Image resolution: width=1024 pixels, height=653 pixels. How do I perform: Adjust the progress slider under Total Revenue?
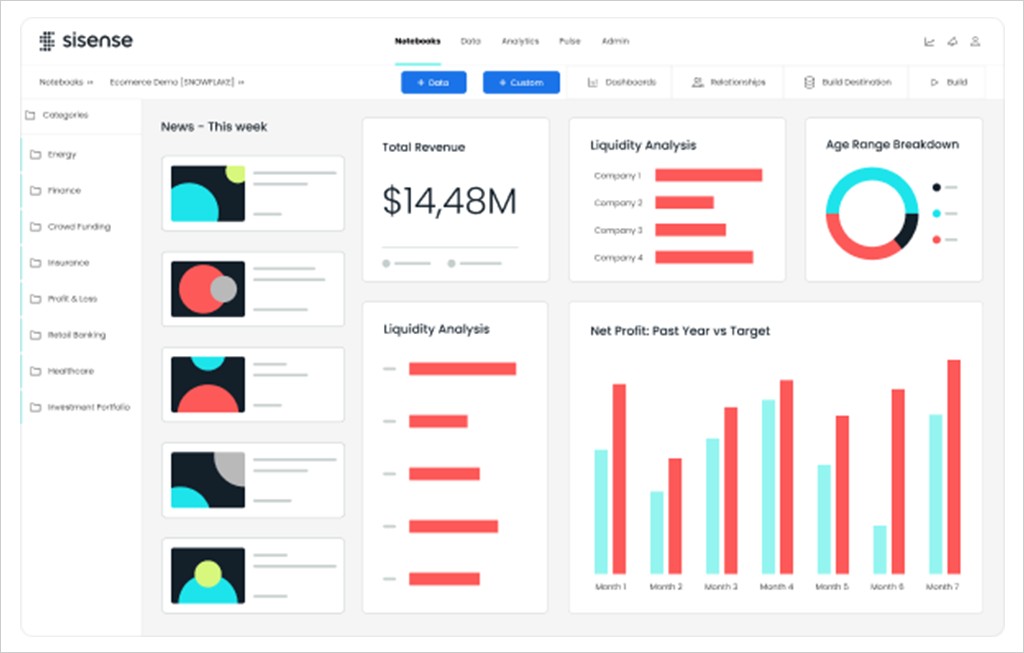(x=406, y=263)
